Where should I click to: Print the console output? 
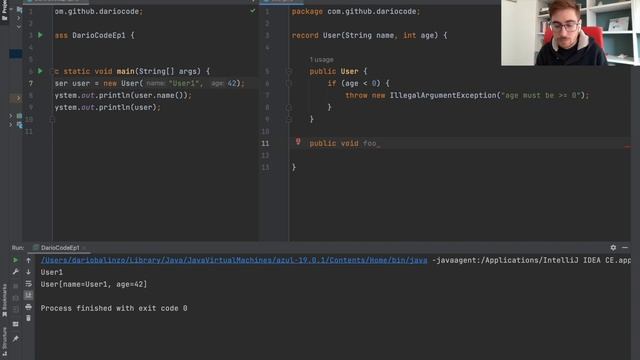[28, 307]
